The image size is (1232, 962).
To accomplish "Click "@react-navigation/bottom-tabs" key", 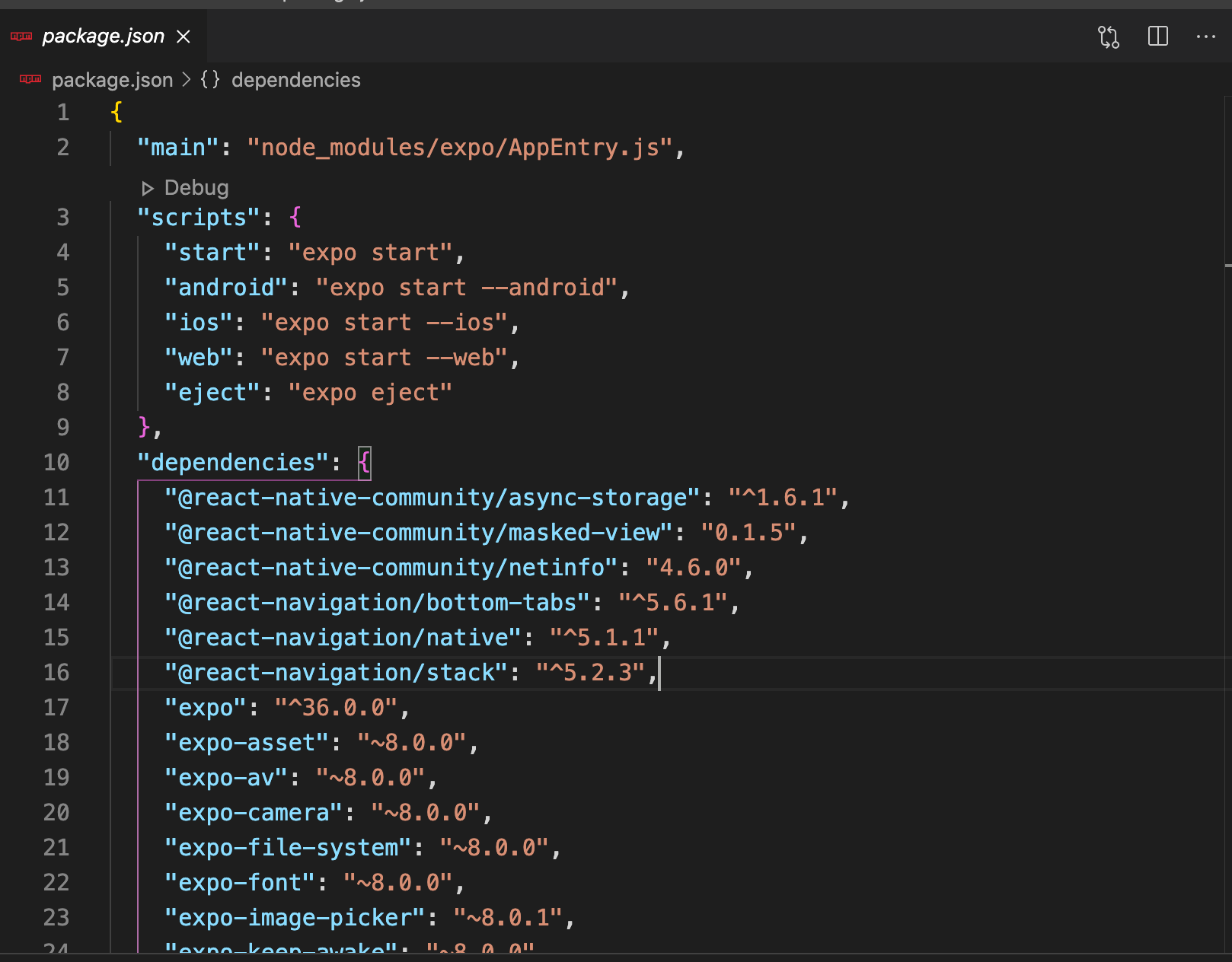I will coord(378,602).
